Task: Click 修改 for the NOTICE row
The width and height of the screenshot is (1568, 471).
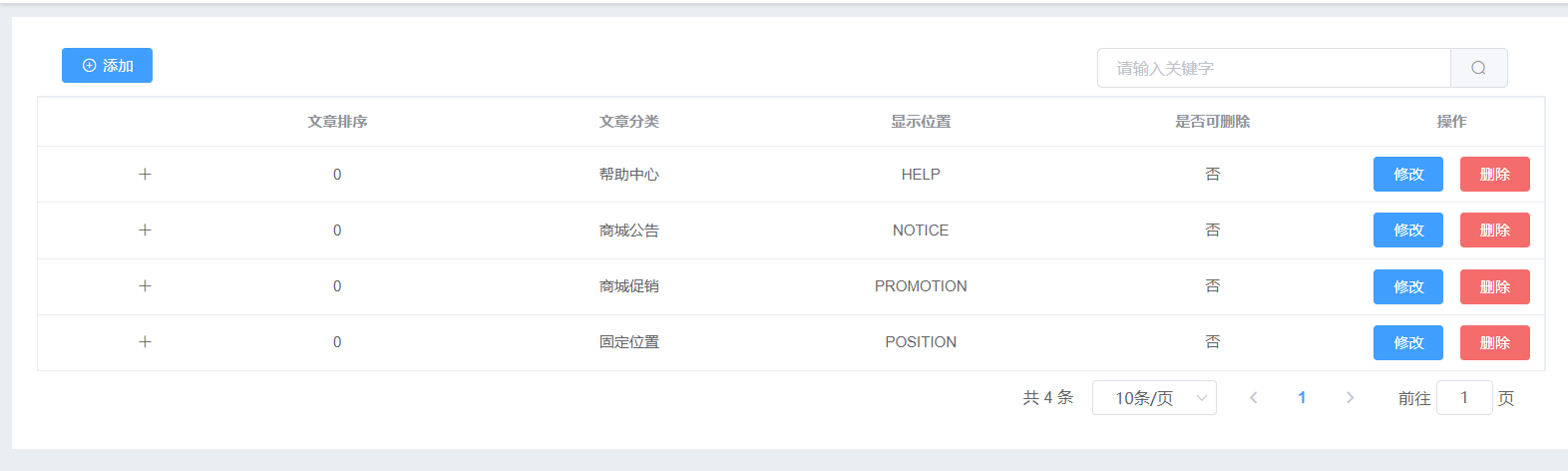Action: pos(1408,230)
